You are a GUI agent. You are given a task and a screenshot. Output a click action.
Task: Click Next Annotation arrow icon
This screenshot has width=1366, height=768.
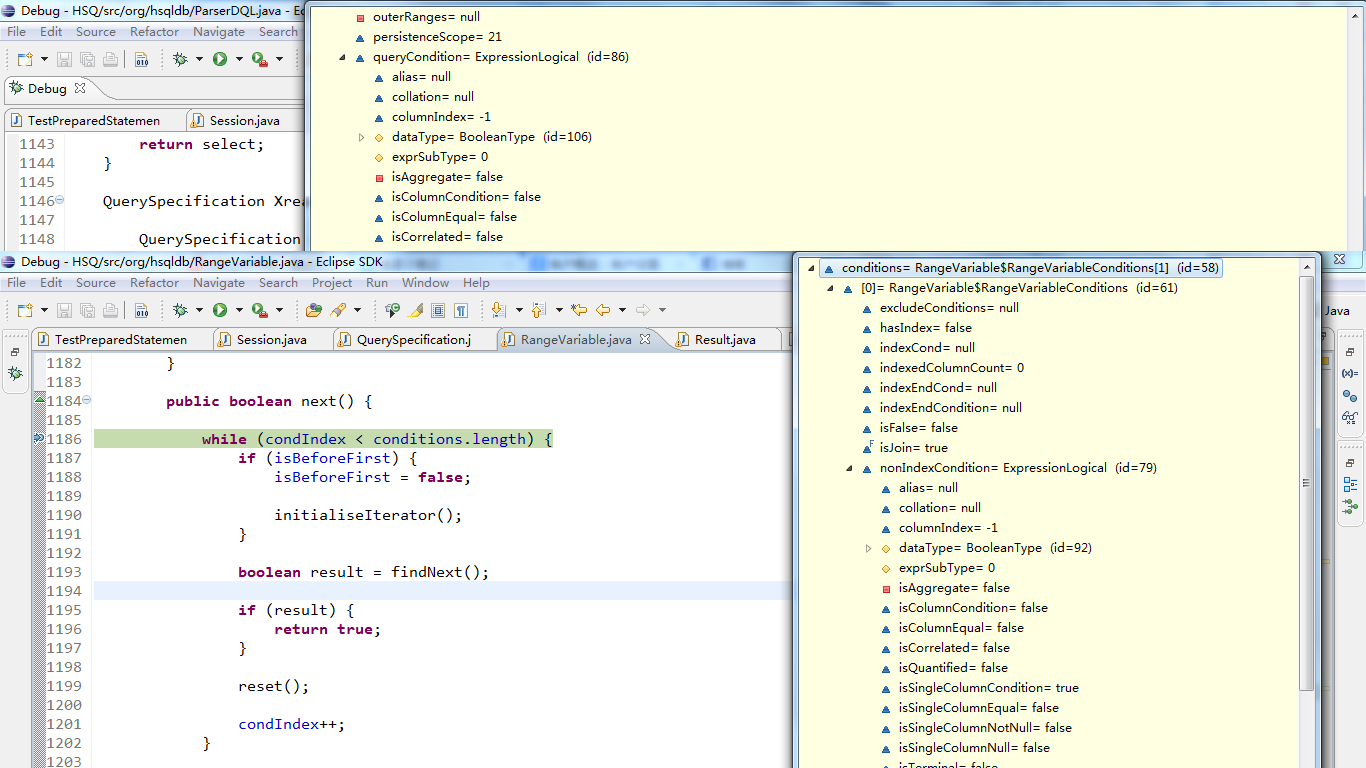point(497,310)
